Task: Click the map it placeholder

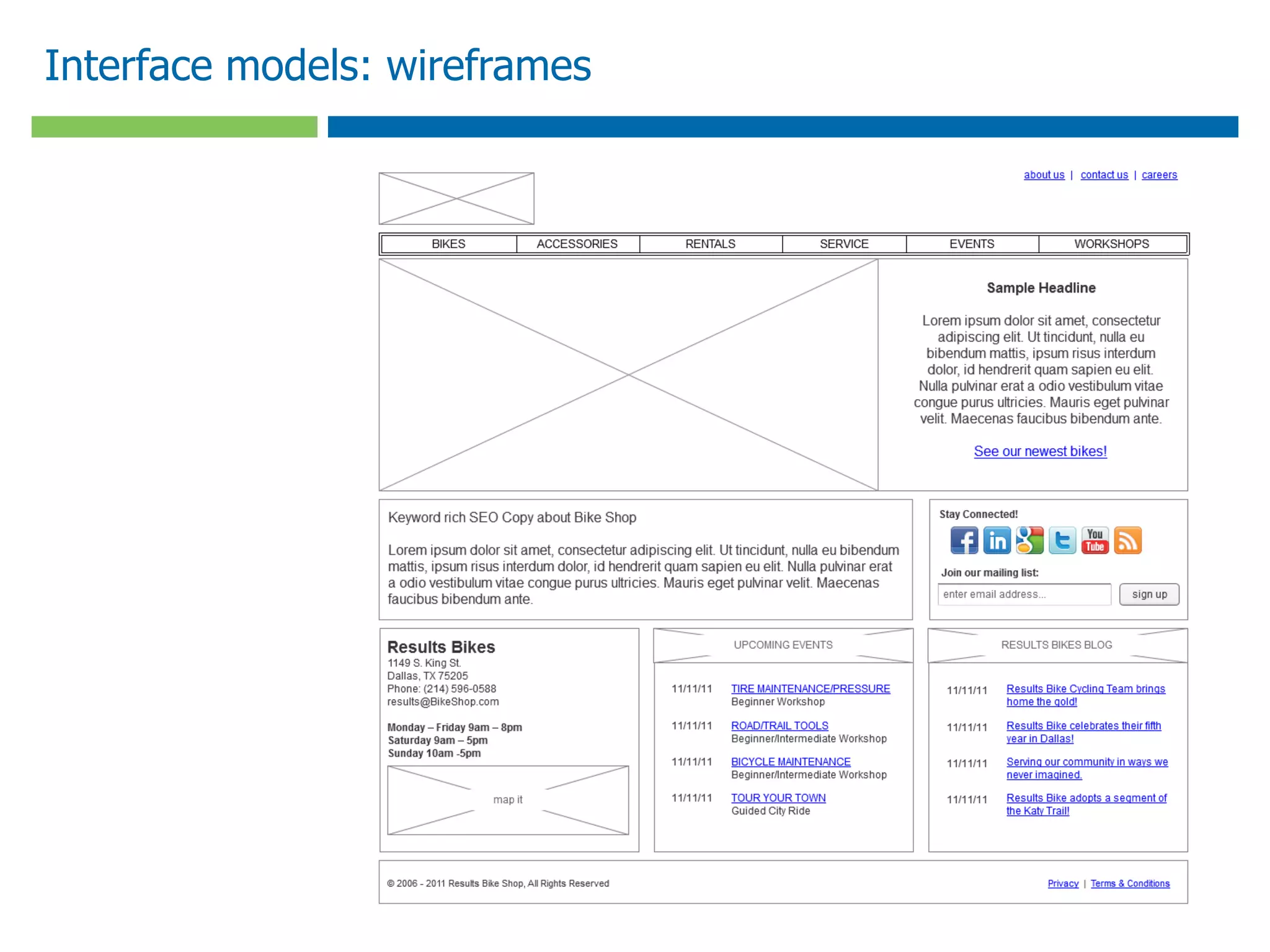Action: click(508, 800)
